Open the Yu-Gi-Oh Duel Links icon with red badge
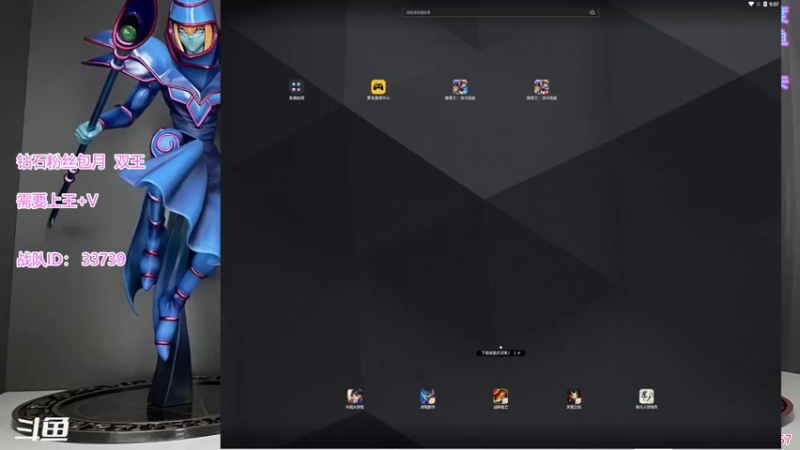The image size is (800, 450). click(541, 87)
